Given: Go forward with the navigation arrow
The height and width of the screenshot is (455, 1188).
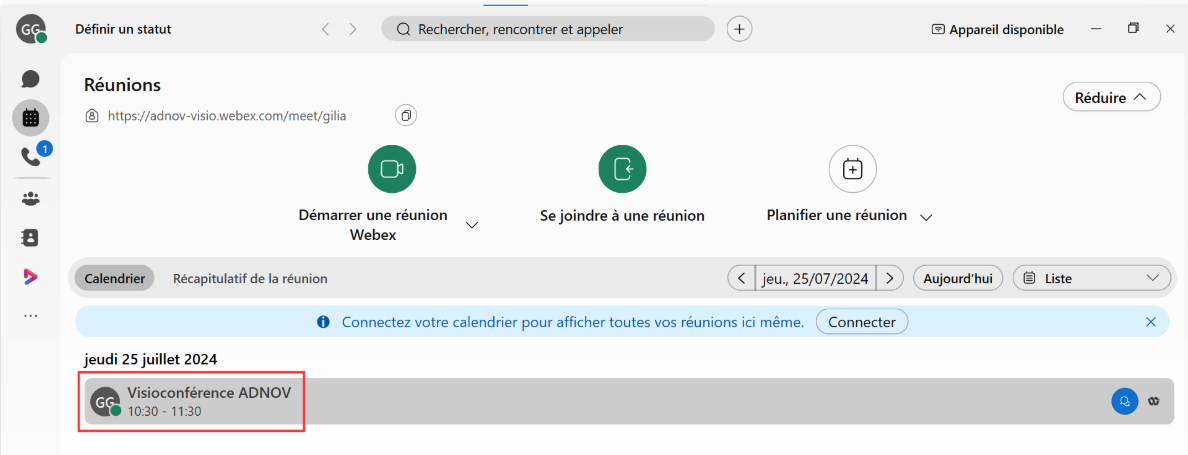Looking at the screenshot, I should [x=352, y=30].
